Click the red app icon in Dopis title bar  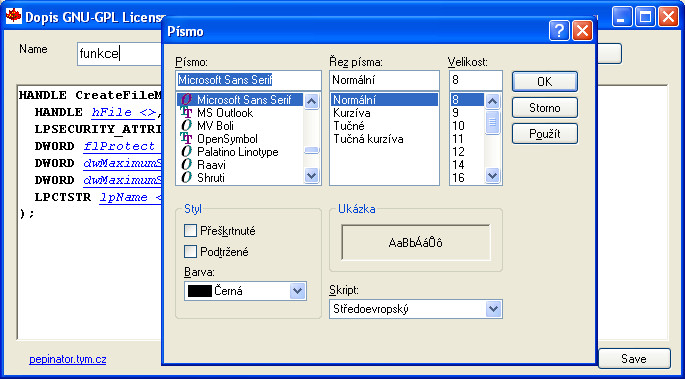(x=14, y=16)
